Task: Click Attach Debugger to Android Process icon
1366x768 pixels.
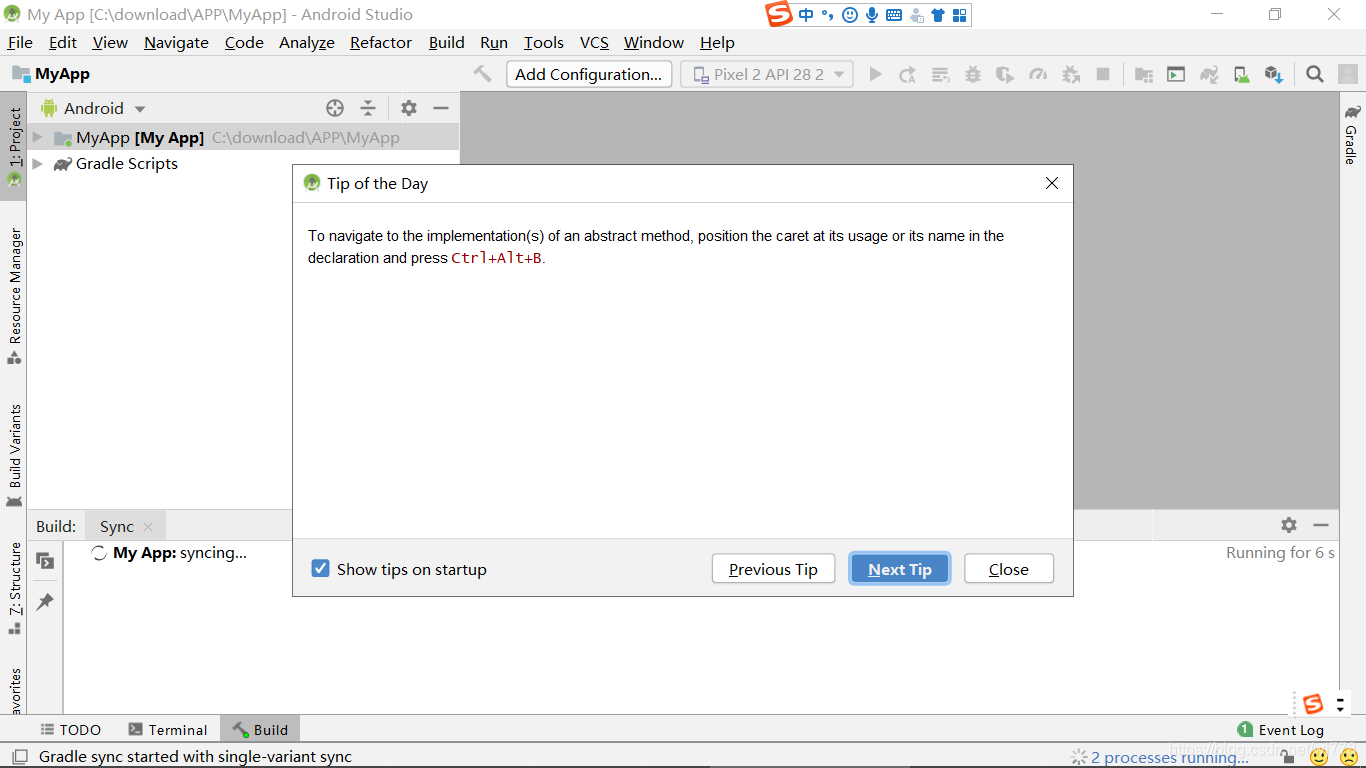Action: 1070,74
